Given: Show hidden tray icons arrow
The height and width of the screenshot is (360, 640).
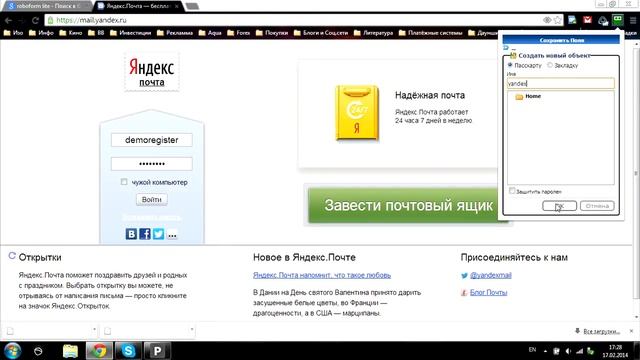Looking at the screenshot, I should coord(545,351).
